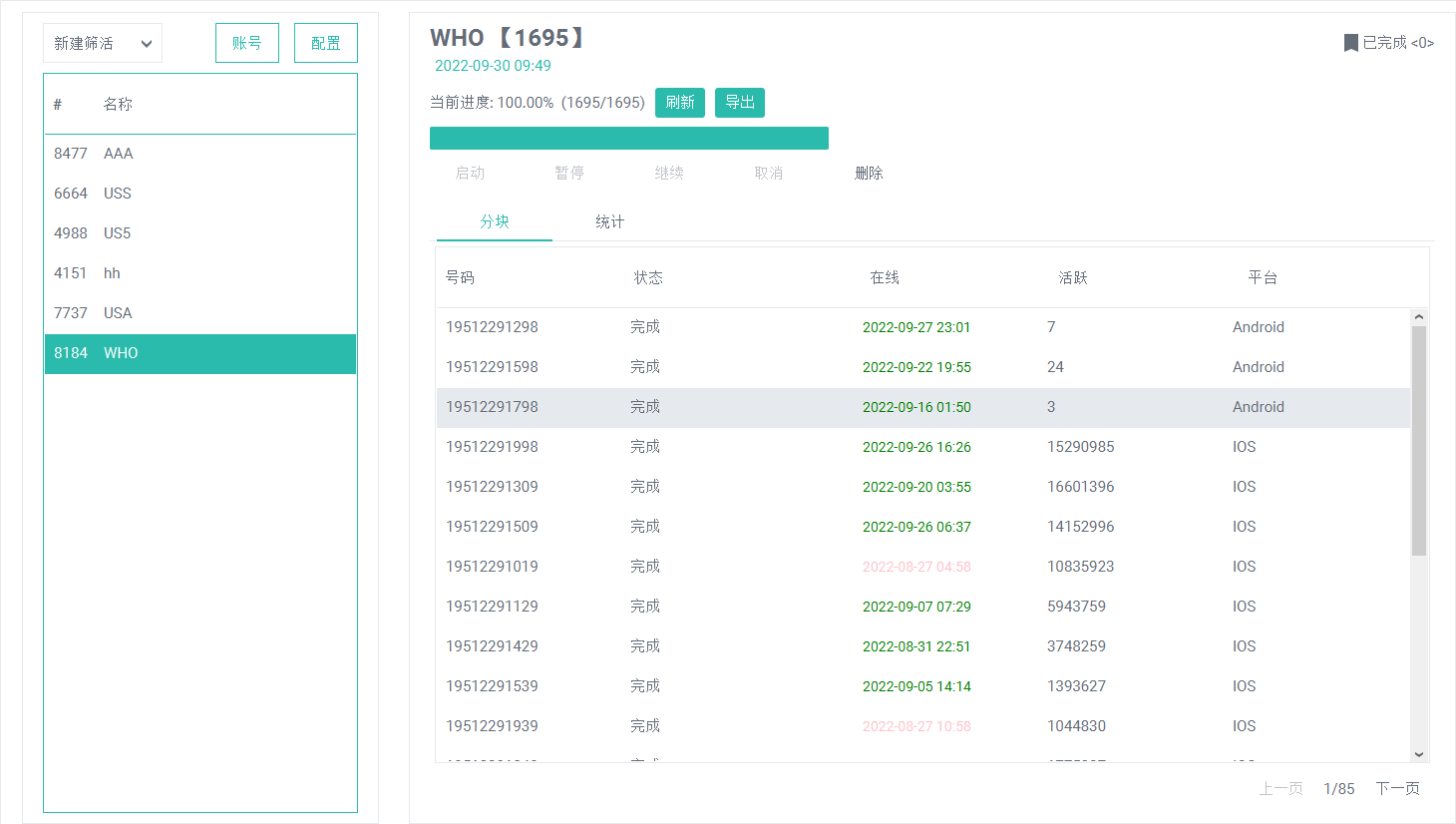The height and width of the screenshot is (824, 1456).
Task: Select the 4151 hh list row
Action: [200, 273]
